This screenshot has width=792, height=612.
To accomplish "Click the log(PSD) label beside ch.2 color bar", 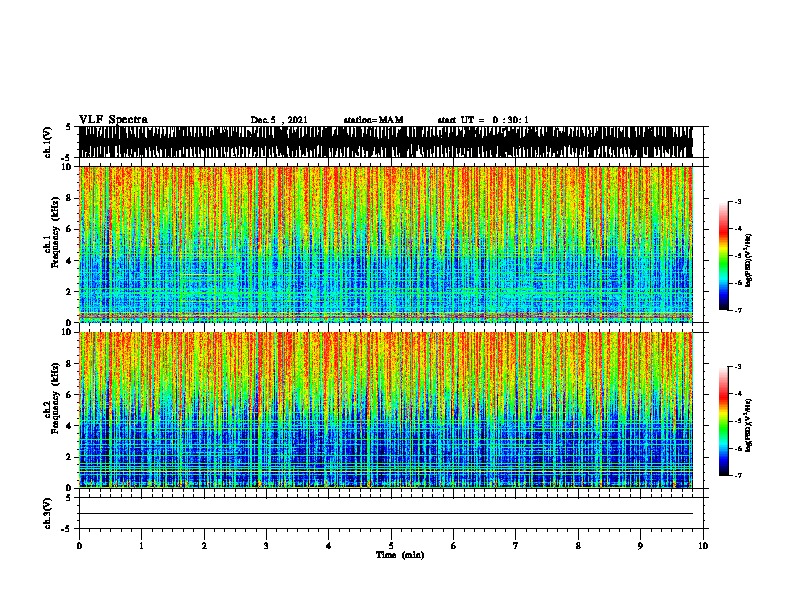I will pyautogui.click(x=748, y=425).
